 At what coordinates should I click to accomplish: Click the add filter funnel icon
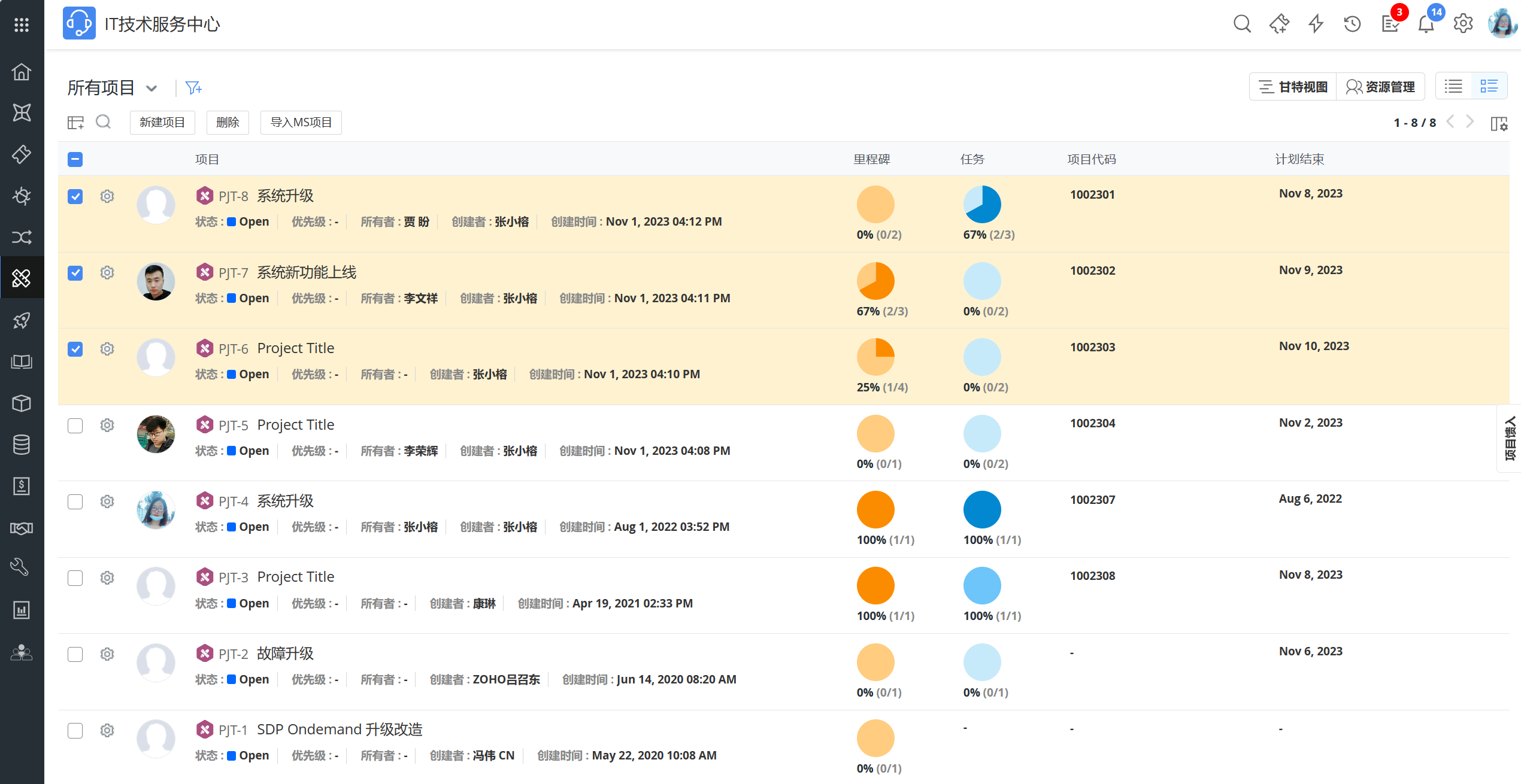pyautogui.click(x=193, y=88)
